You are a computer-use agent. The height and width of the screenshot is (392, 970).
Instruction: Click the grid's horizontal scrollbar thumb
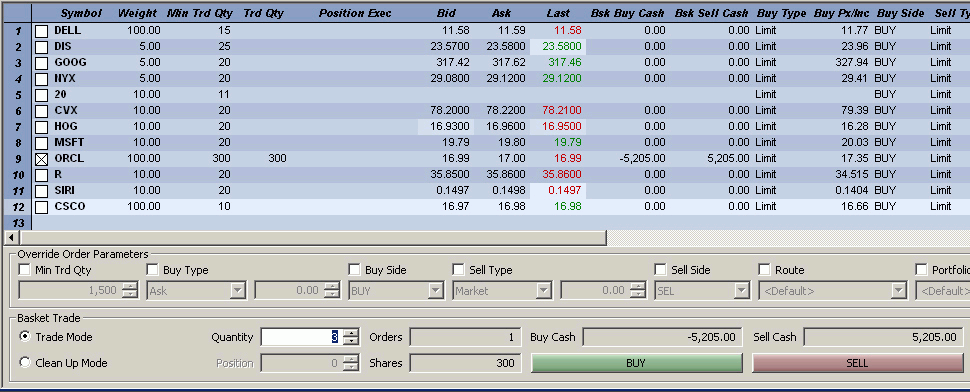pyautogui.click(x=313, y=237)
